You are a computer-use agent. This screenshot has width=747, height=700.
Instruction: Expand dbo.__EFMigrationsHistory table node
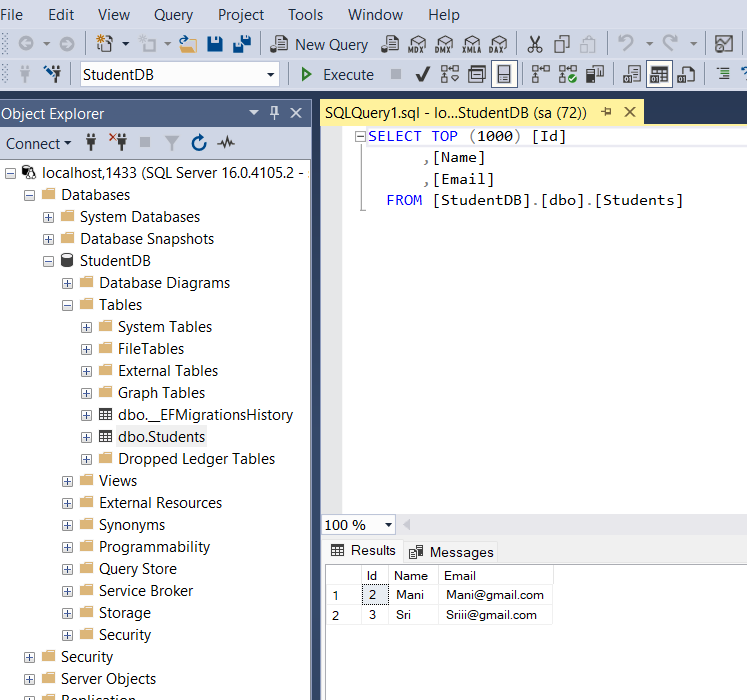(86, 416)
